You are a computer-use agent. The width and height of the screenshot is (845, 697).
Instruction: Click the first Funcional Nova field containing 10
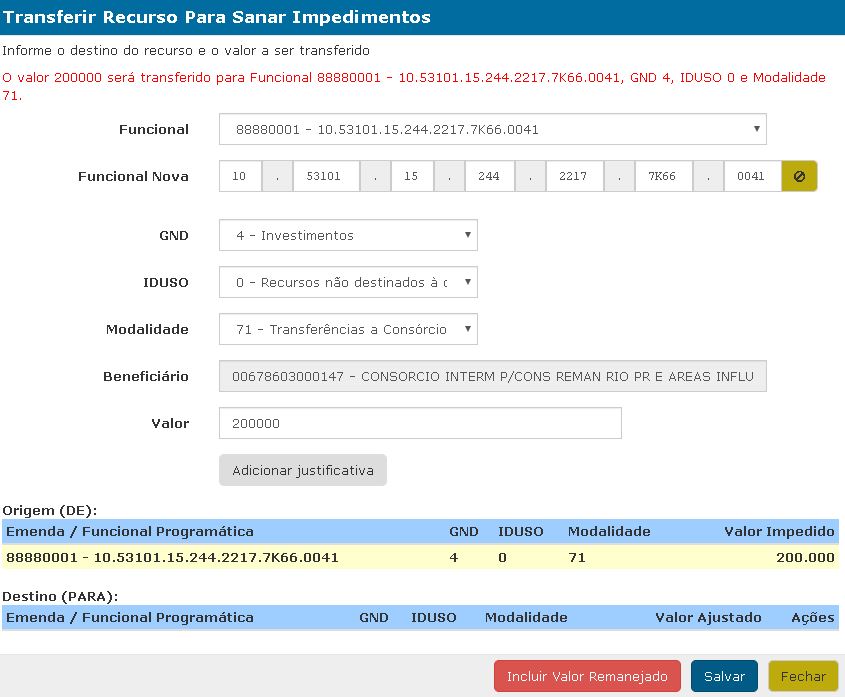point(240,176)
